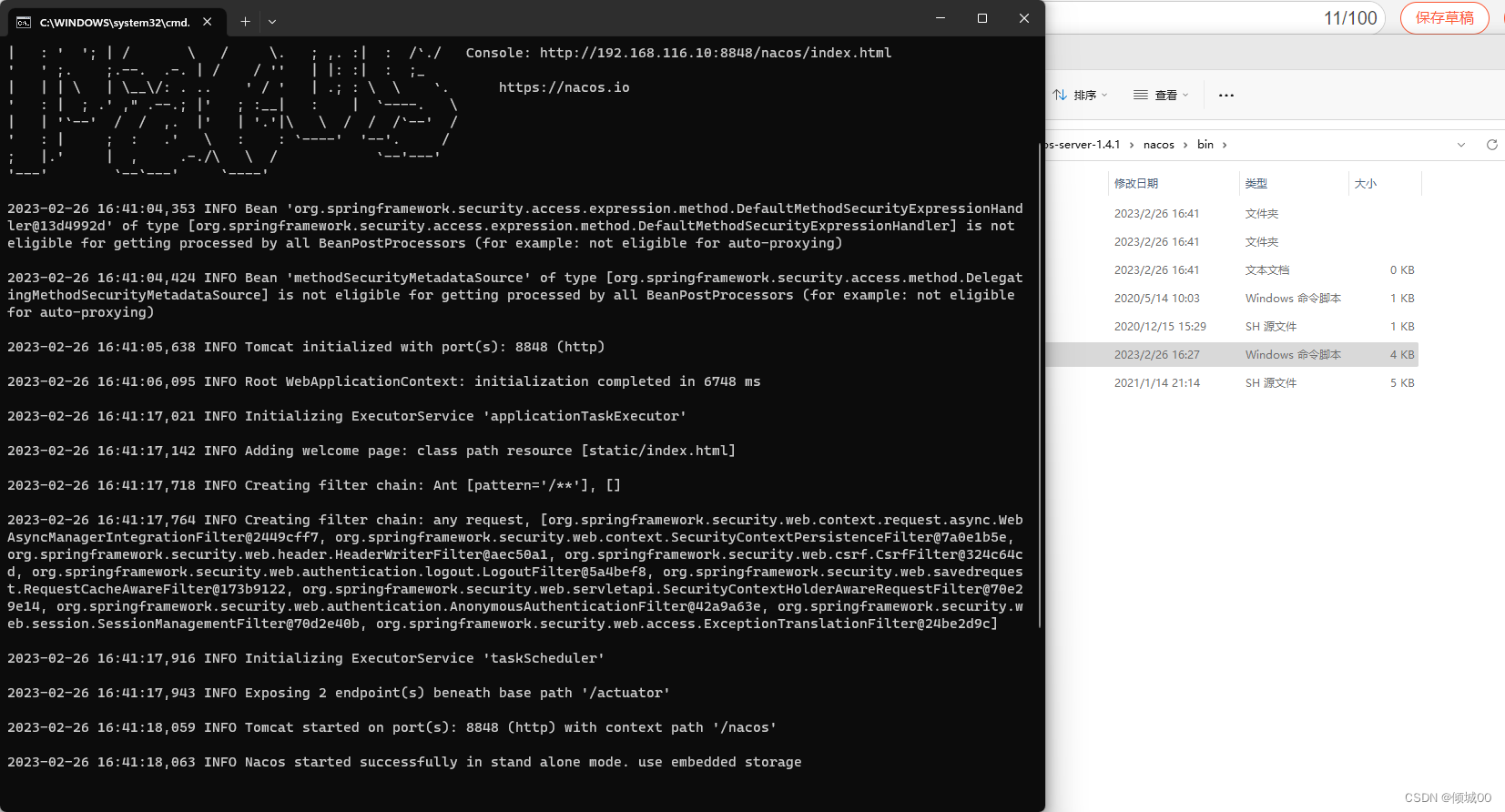1505x812 pixels.
Task: Select the 文本文档 0 KB file row
Action: [x=1232, y=270]
